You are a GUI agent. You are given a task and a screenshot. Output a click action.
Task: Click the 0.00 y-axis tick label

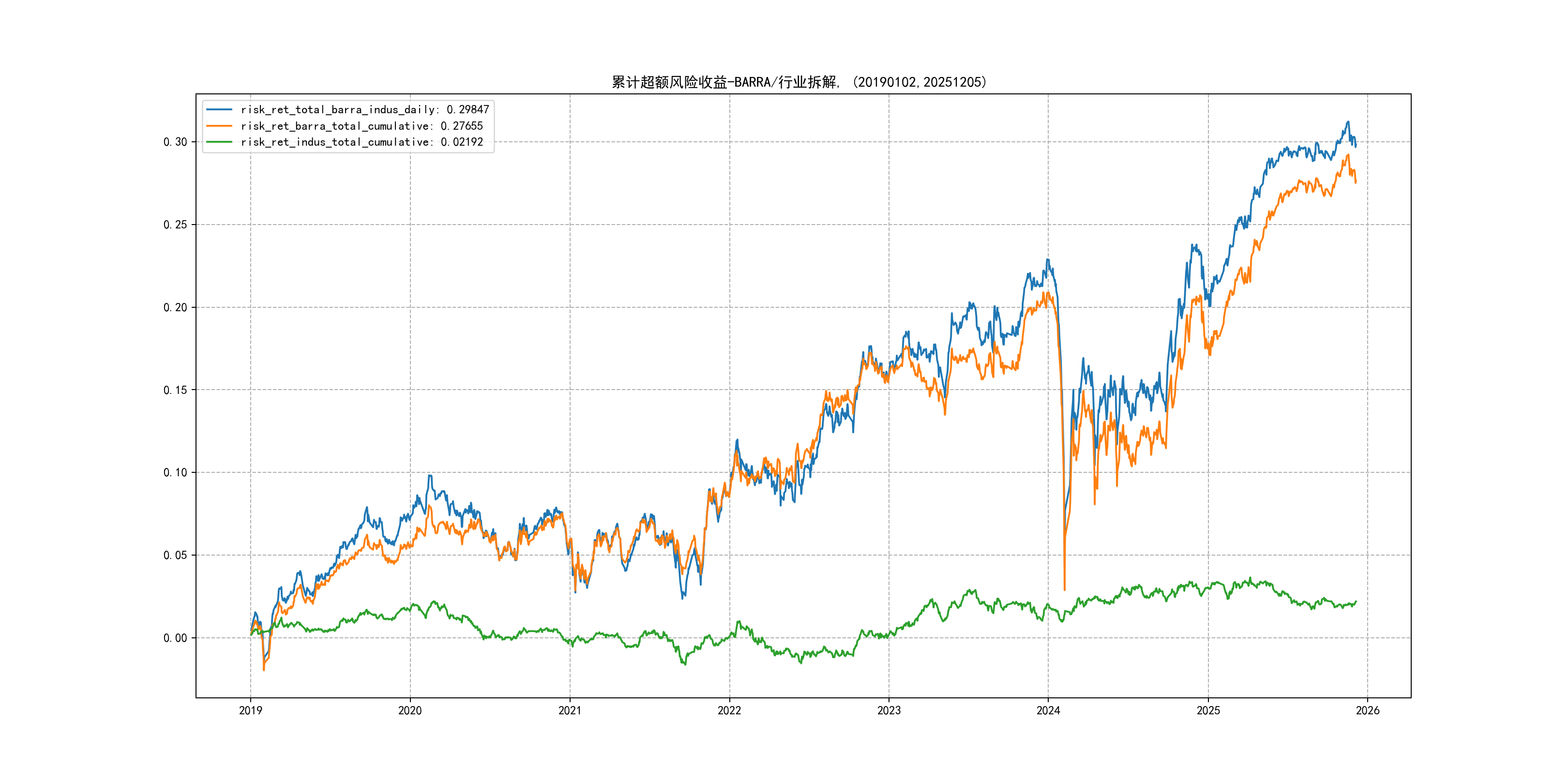(175, 638)
